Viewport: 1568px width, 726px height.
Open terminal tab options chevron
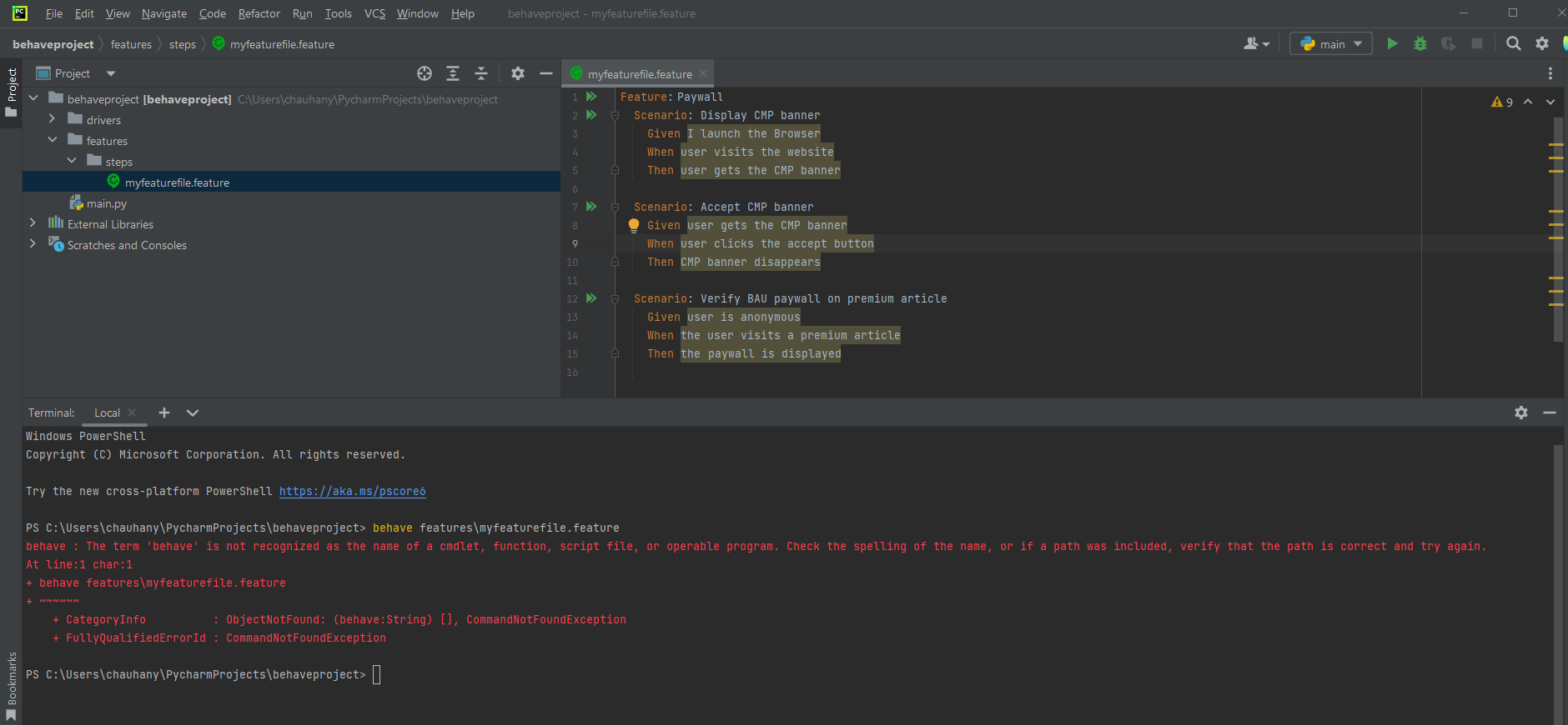[193, 413]
